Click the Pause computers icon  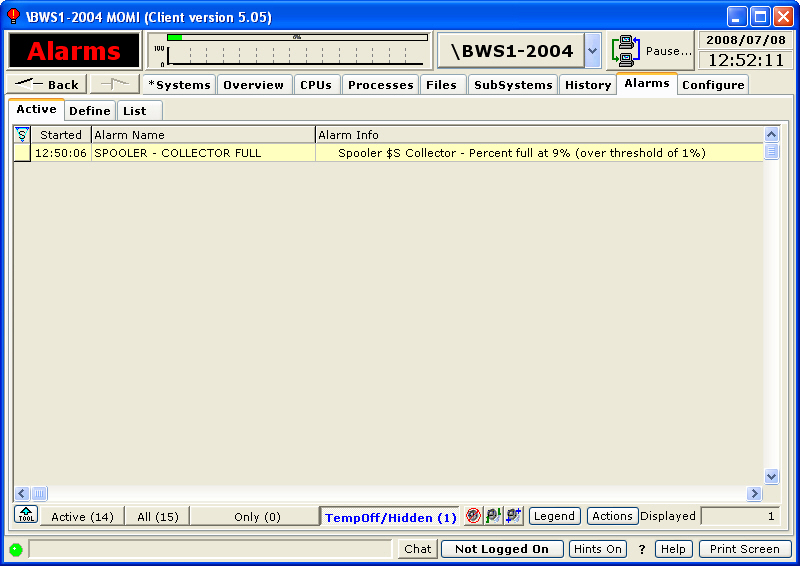click(x=627, y=51)
